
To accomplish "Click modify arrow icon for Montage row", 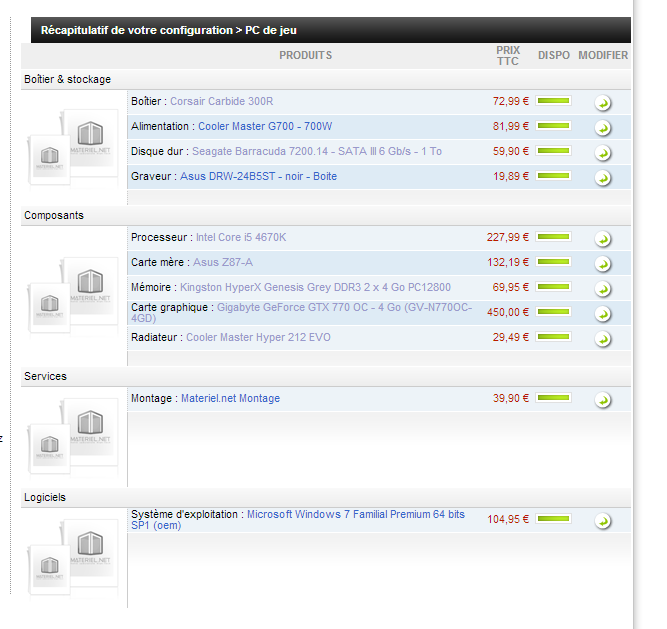I will [603, 400].
